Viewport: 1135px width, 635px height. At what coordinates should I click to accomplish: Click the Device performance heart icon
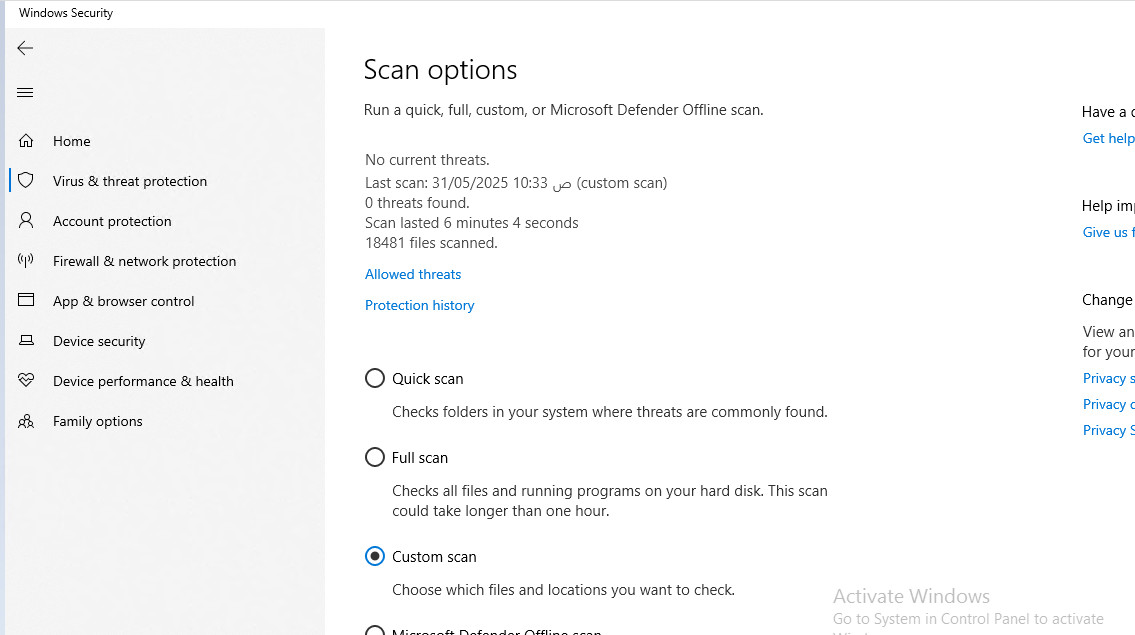(x=26, y=380)
